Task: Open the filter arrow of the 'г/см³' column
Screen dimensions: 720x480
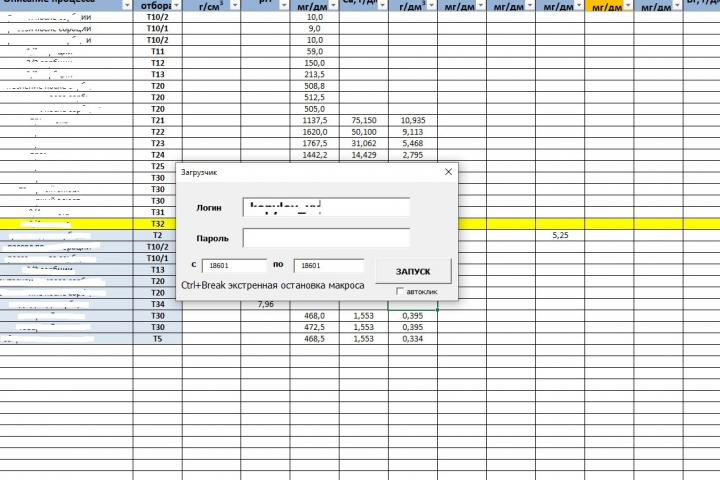Action: (235, 6)
